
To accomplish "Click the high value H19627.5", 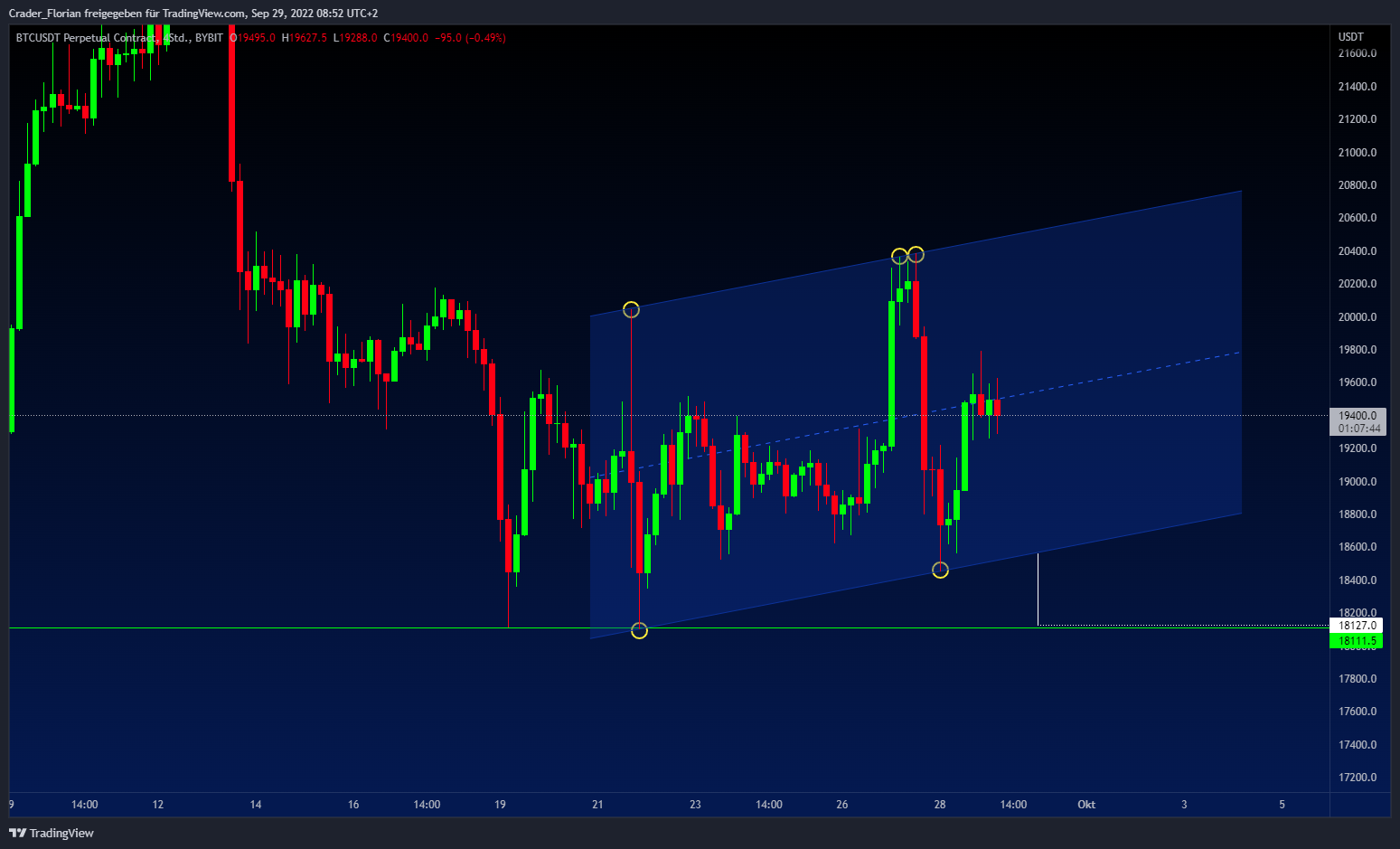I will pos(305,38).
